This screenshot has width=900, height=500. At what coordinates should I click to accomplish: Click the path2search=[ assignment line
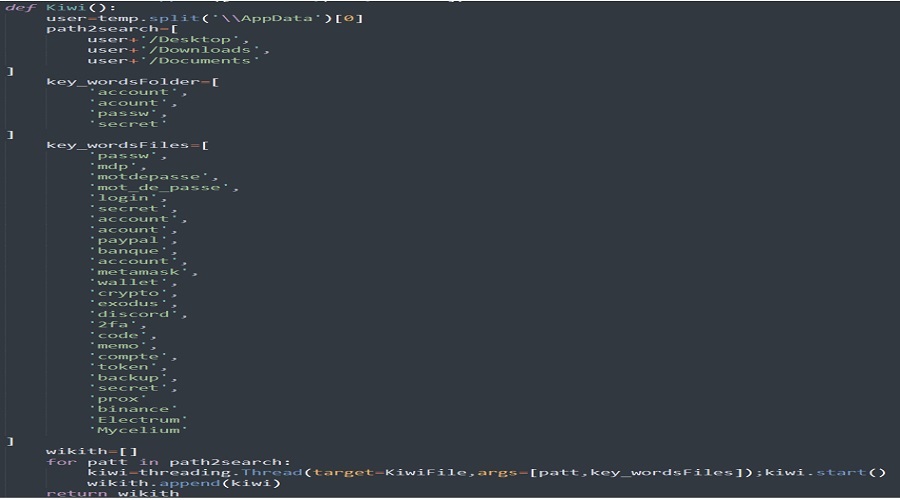[x=112, y=29]
